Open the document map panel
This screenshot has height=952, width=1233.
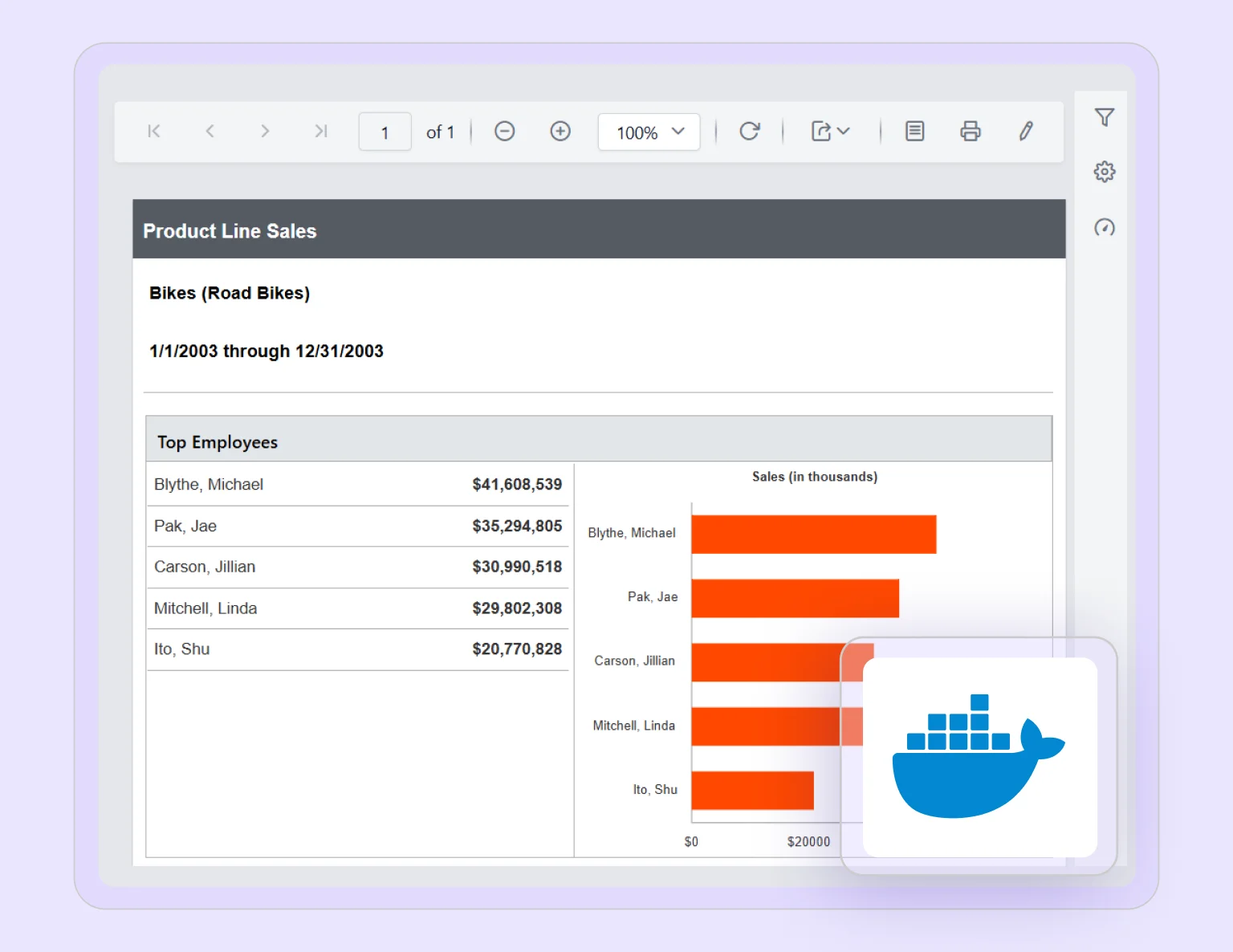tap(914, 131)
